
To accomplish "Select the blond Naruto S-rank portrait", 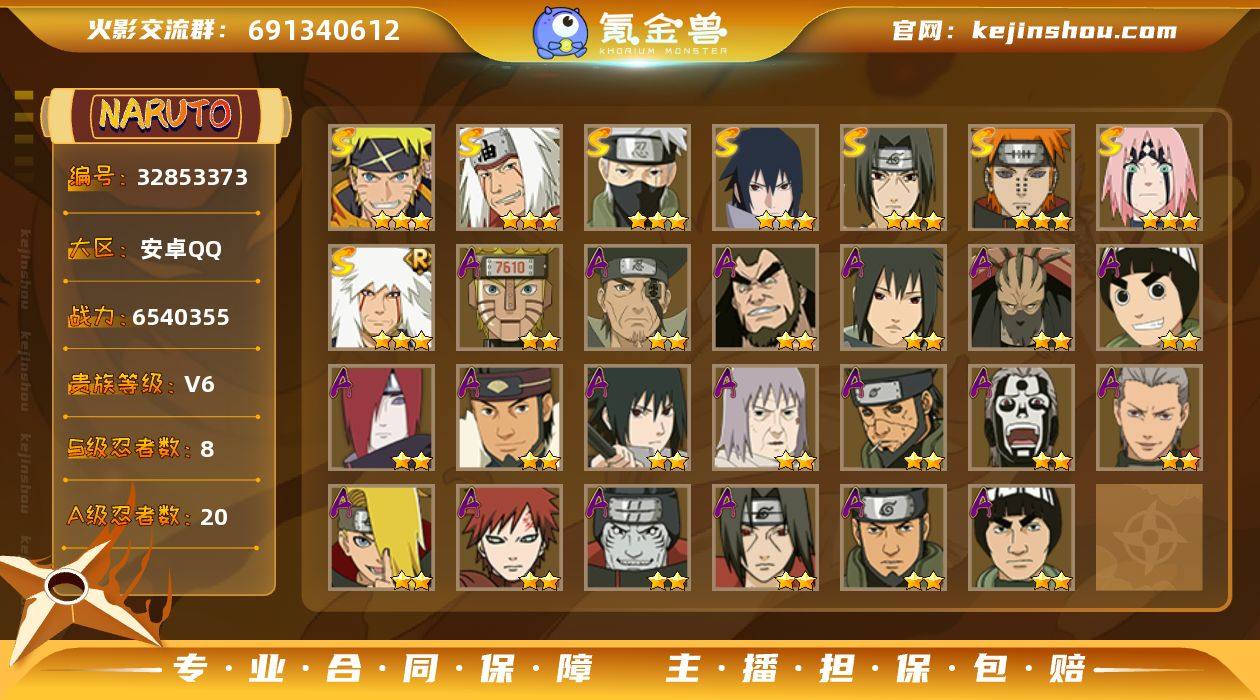I will [x=381, y=178].
